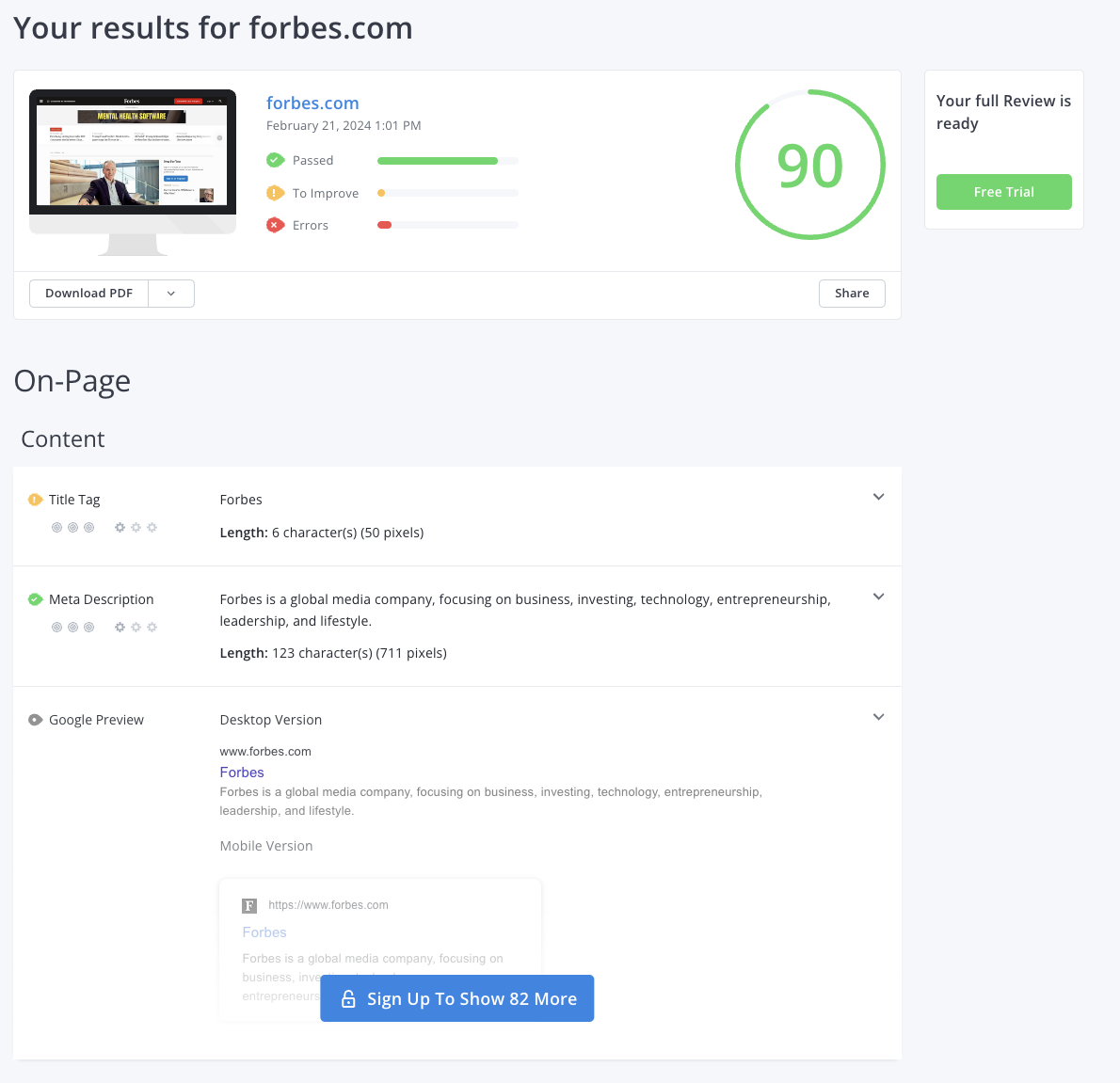Expand the Title Tag row chevron
Viewport: 1120px width, 1083px height.
878,497
